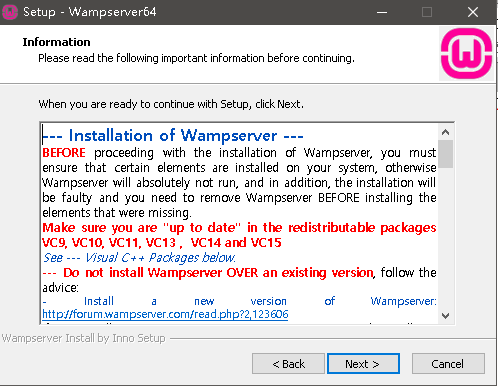The height and width of the screenshot is (386, 498).
Task: Click Next to continue setup
Action: click(x=363, y=364)
